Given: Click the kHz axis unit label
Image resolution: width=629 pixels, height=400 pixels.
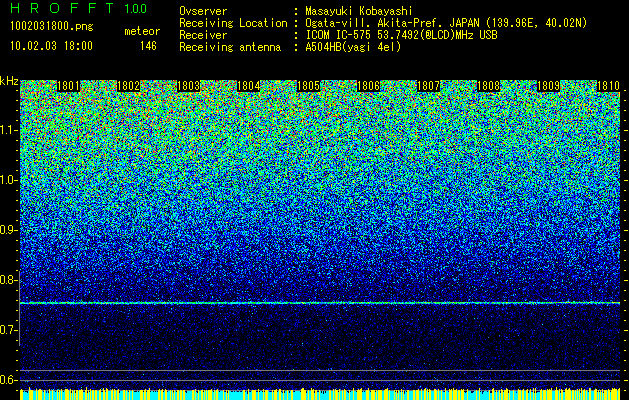Looking at the screenshot, I should pos(9,81).
